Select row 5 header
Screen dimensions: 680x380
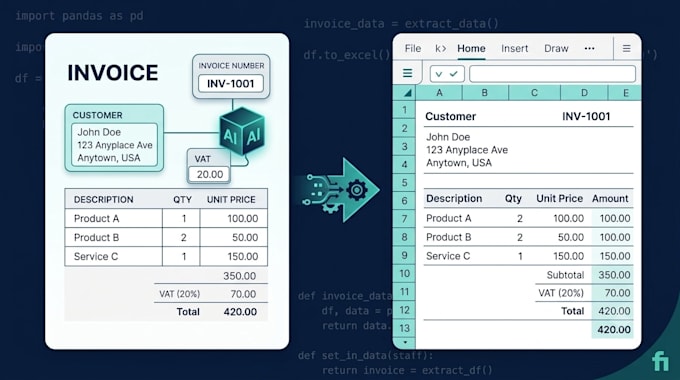coord(404,183)
